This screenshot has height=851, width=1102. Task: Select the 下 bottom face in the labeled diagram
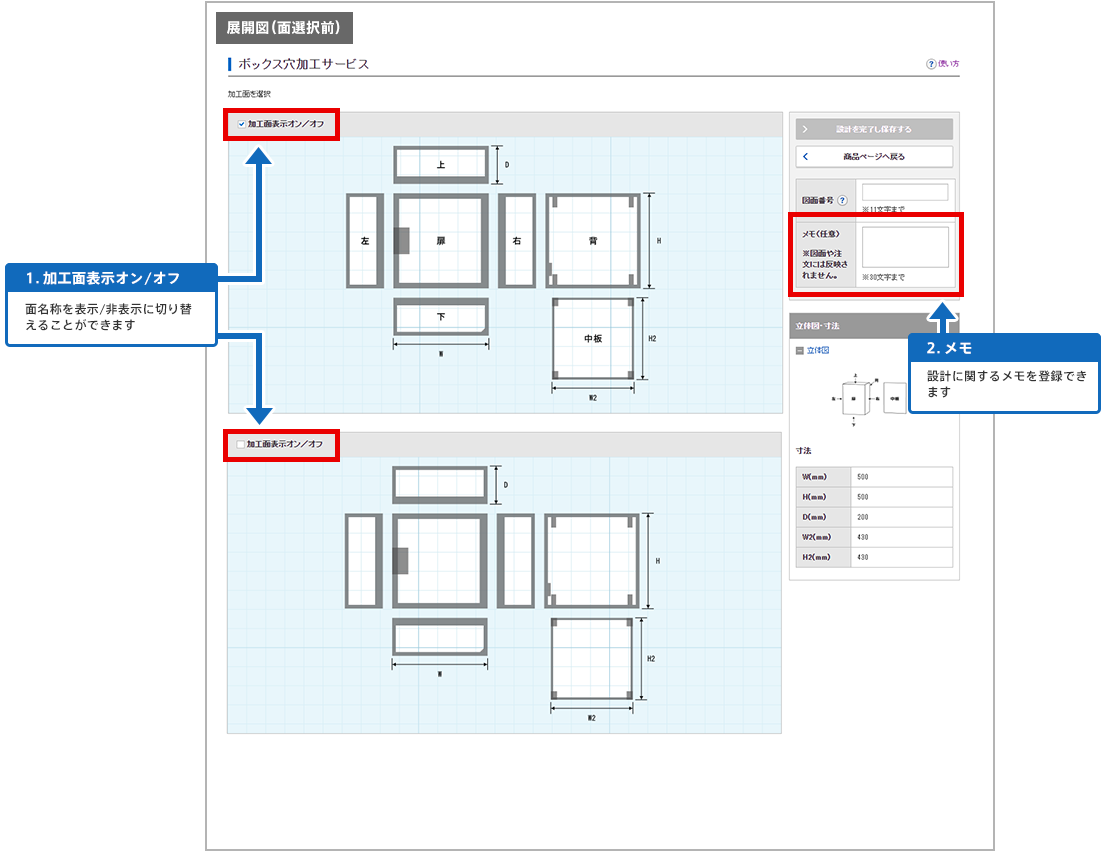click(441, 316)
